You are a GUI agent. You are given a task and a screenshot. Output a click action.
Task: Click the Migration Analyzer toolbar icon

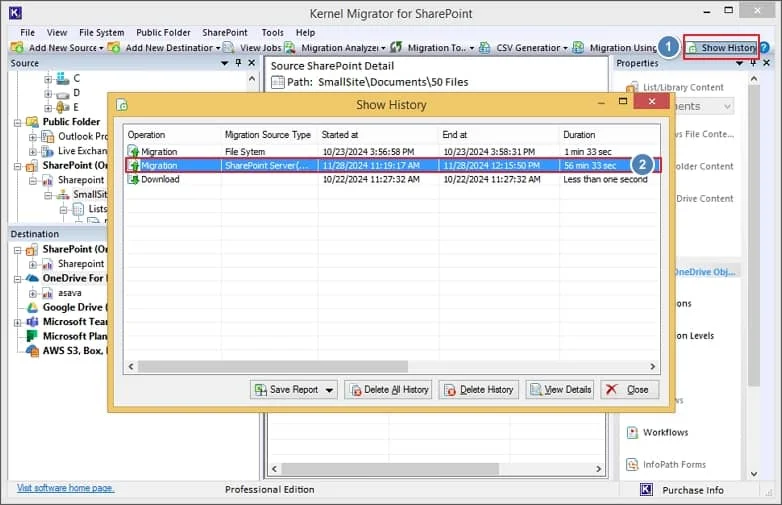(x=290, y=47)
